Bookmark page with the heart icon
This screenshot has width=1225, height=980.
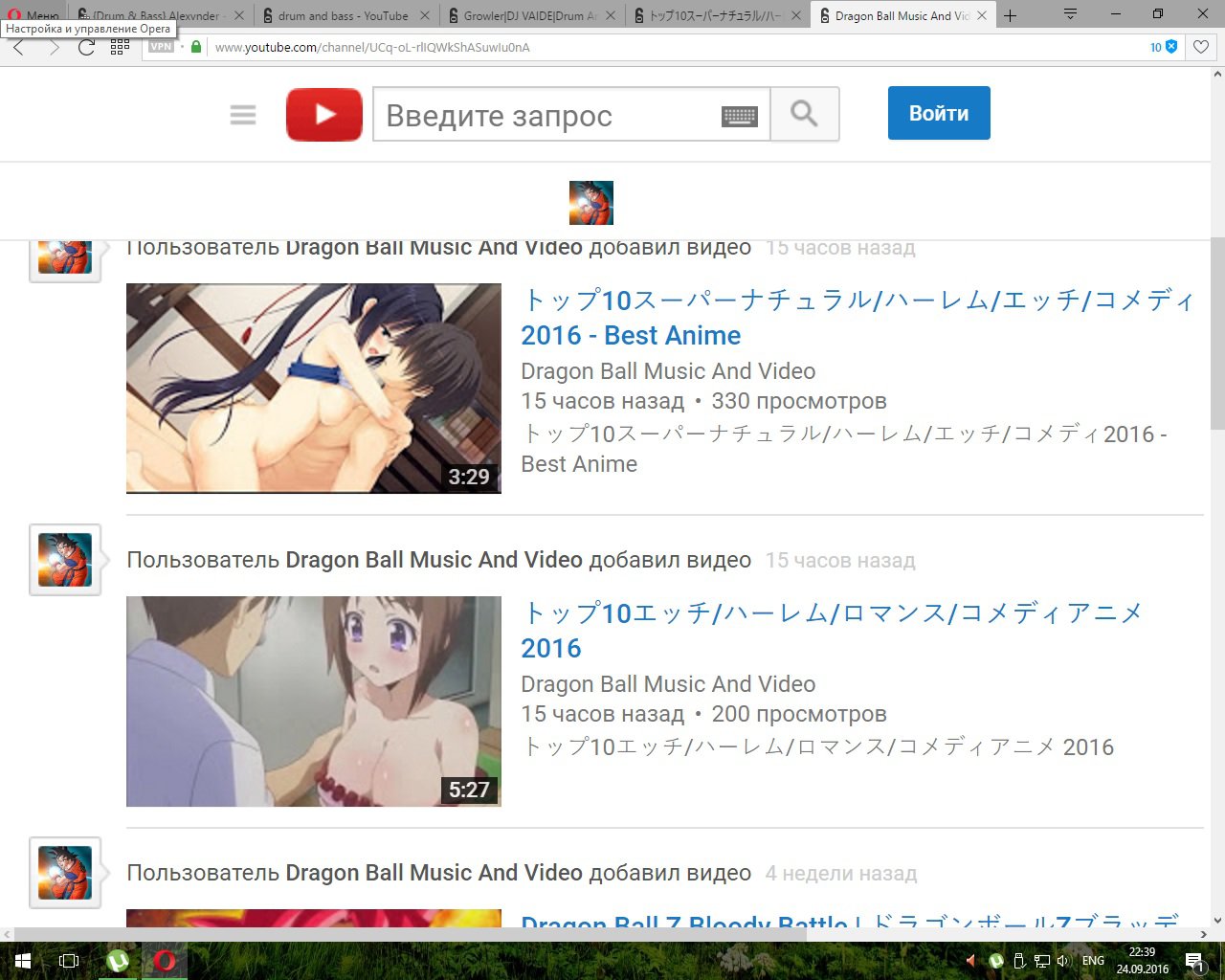[x=1201, y=47]
